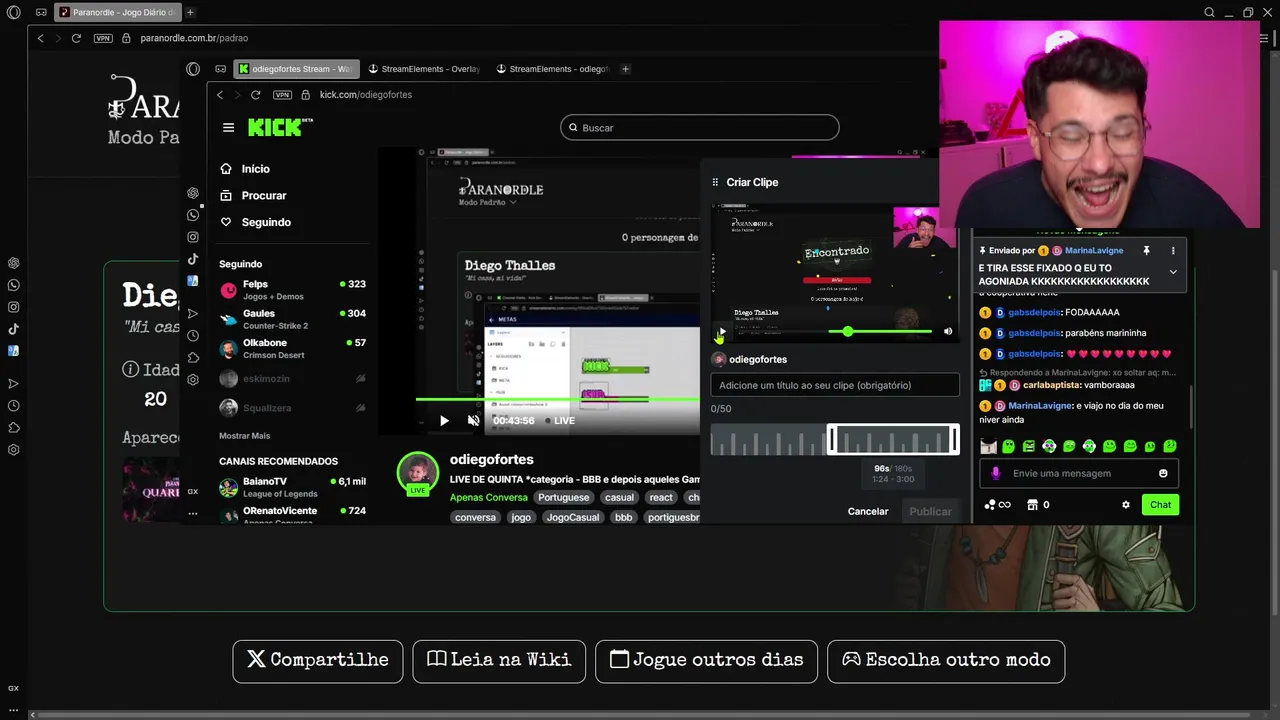Image resolution: width=1280 pixels, height=720 pixels.
Task: Select the bbb tag
Action: pos(623,517)
